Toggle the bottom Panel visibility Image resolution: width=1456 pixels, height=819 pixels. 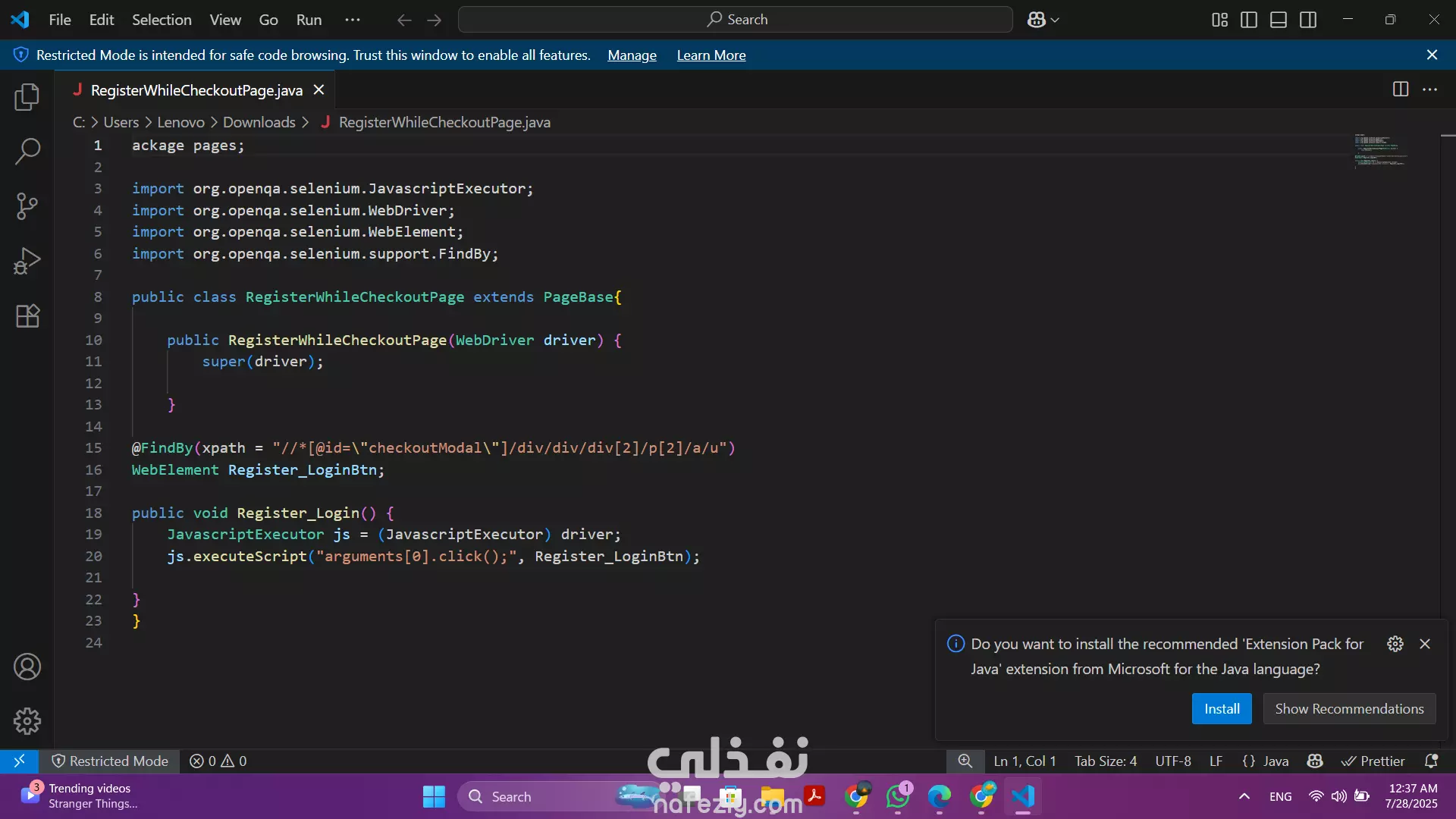[1279, 20]
